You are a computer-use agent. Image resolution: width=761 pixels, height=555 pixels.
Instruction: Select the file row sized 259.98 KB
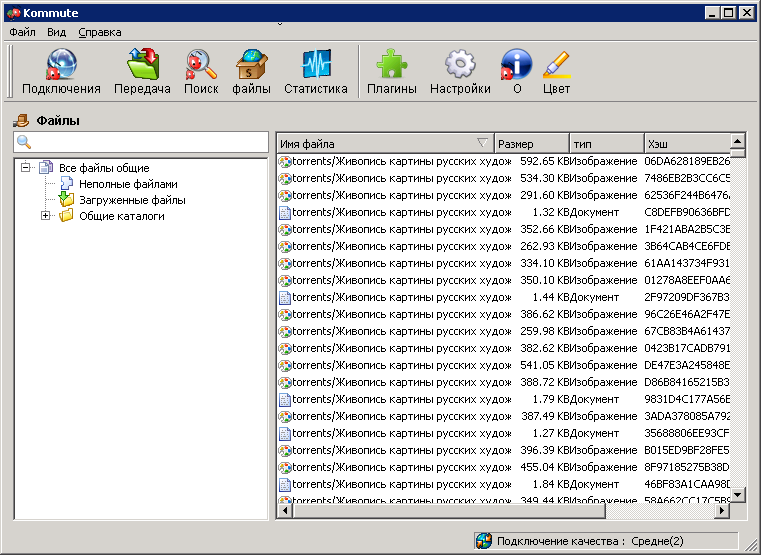pos(504,331)
